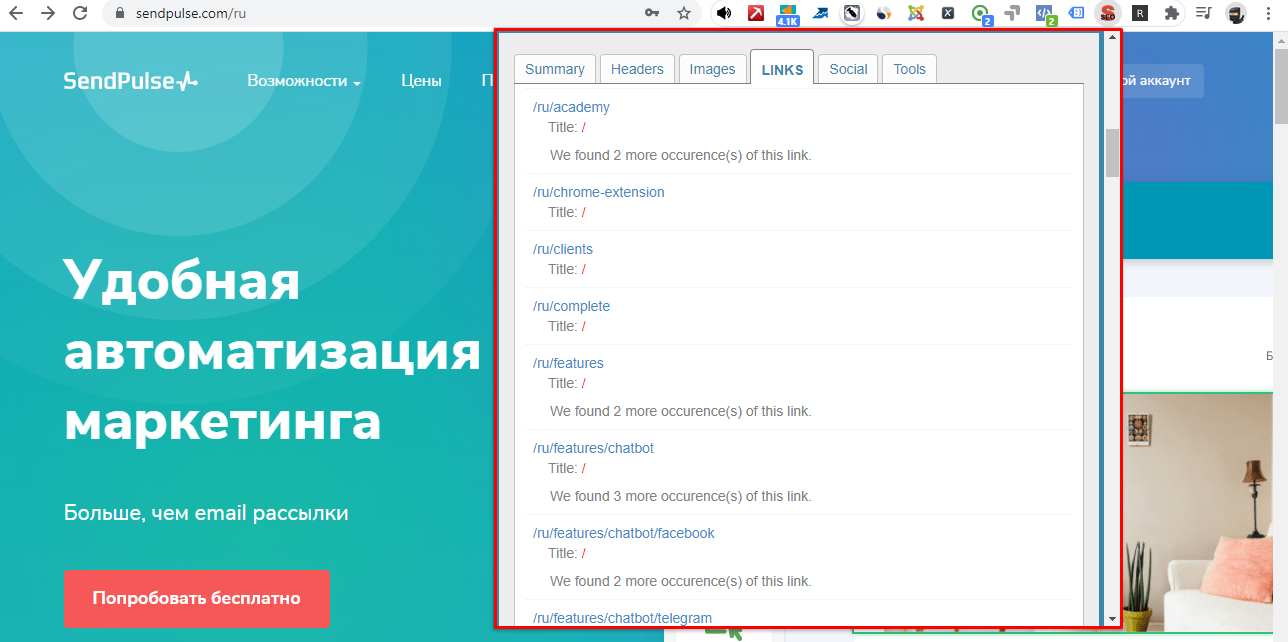Go back with the browser back arrow
The image size is (1288, 642).
coord(16,13)
